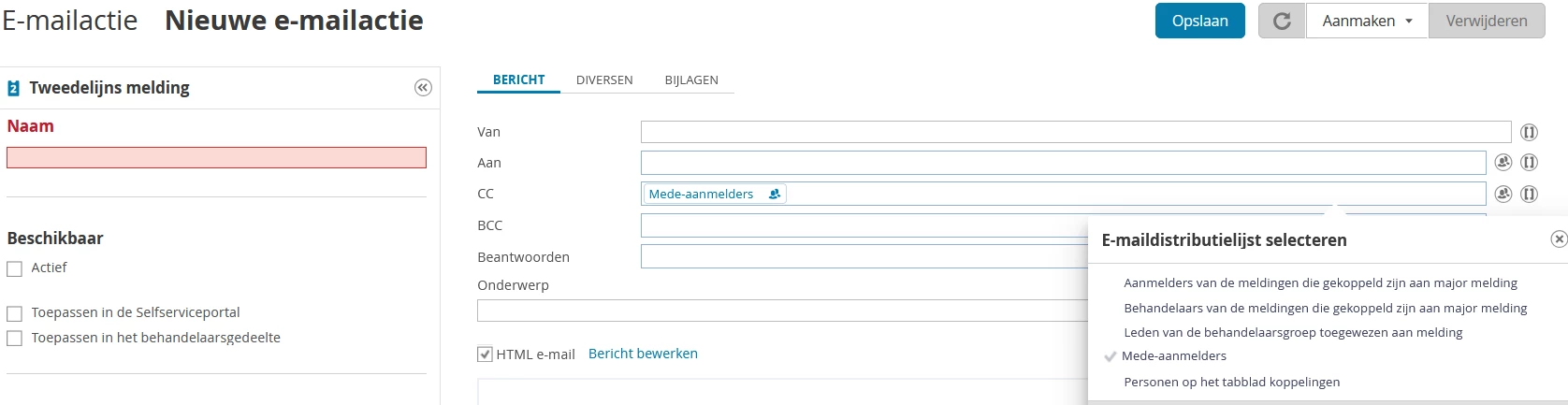Save with the Opslaan button
1568x405 pixels.
tap(1200, 21)
